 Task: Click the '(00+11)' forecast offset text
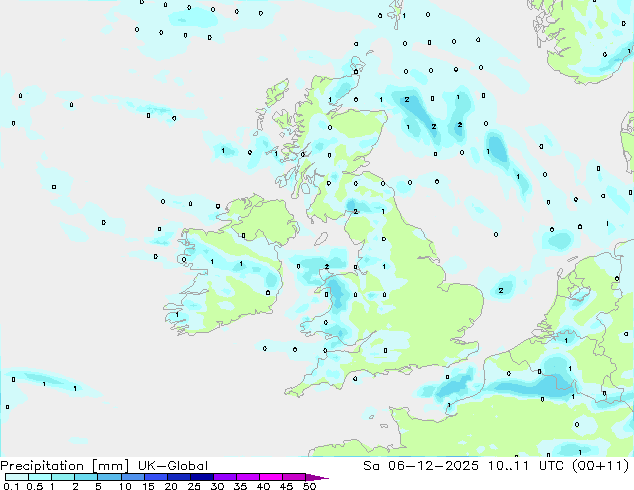pos(601,466)
